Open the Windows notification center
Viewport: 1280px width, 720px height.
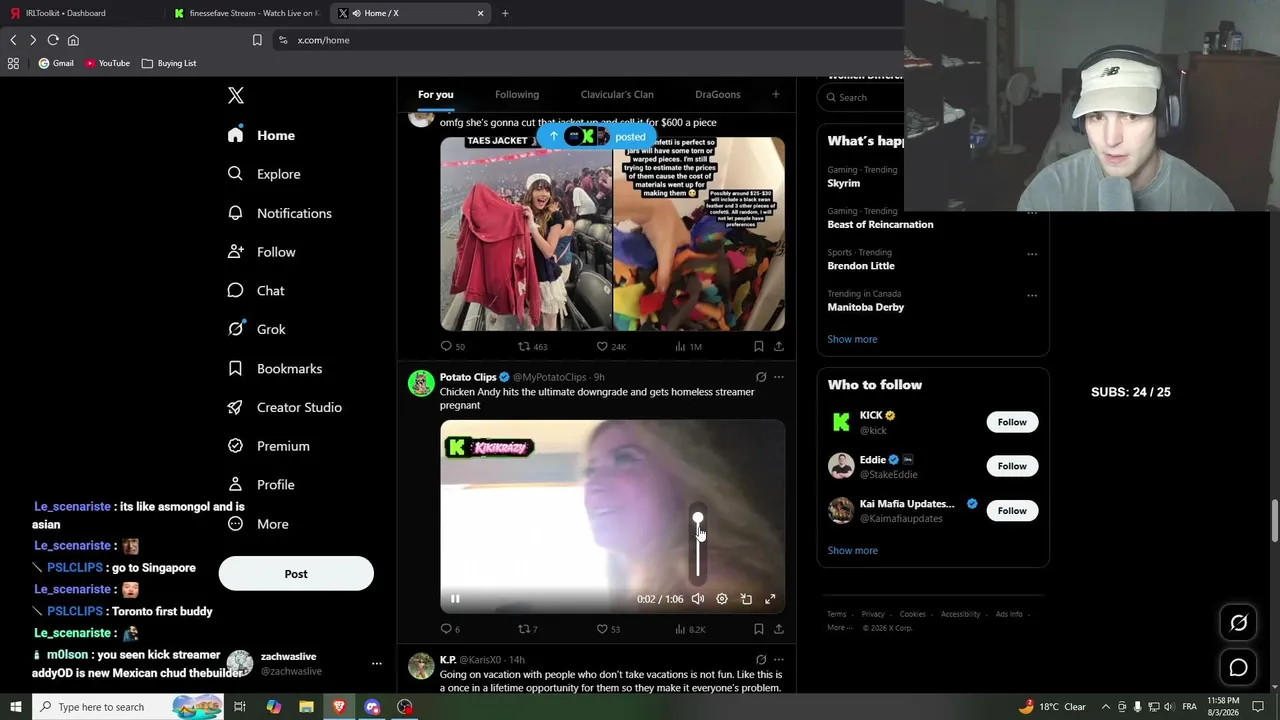pyautogui.click(x=1258, y=707)
